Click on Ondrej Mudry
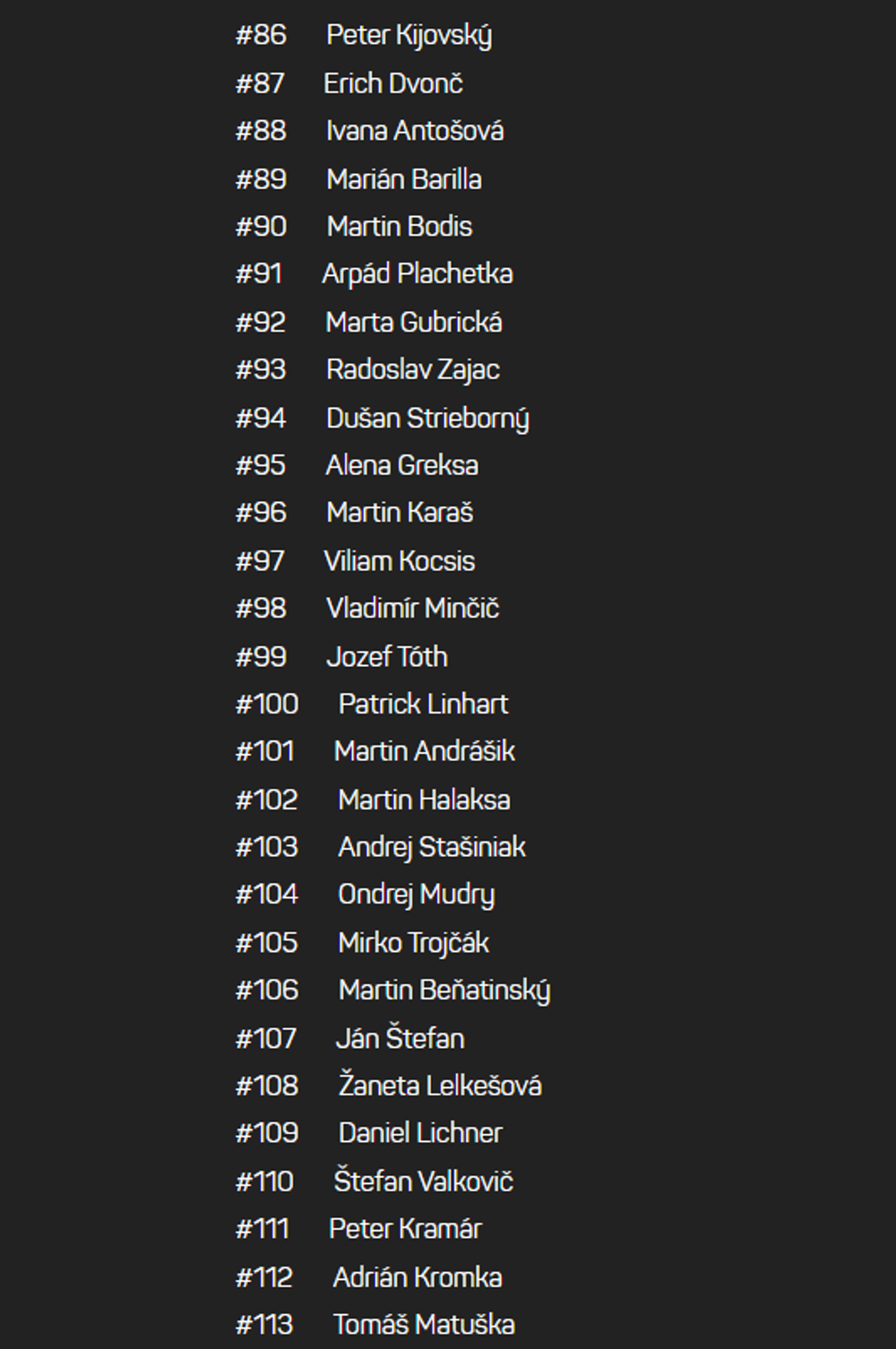Image resolution: width=896 pixels, height=1349 pixels. [x=416, y=895]
